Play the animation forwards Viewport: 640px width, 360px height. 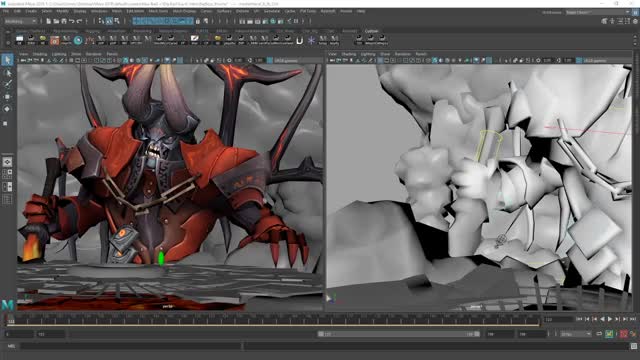tap(610, 319)
